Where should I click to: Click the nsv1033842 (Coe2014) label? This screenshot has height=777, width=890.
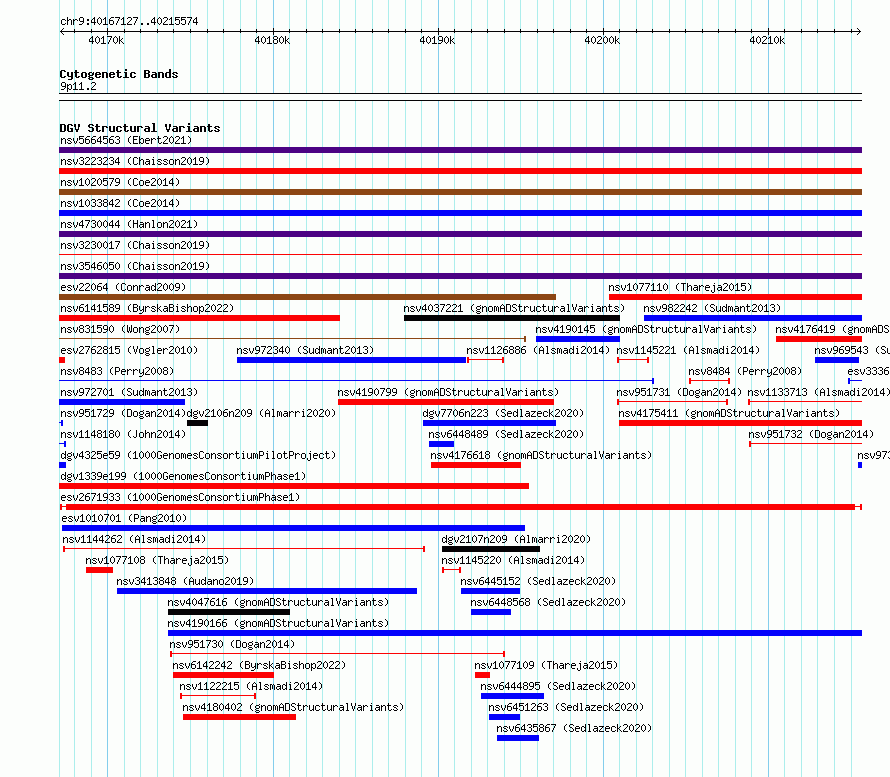[120, 203]
